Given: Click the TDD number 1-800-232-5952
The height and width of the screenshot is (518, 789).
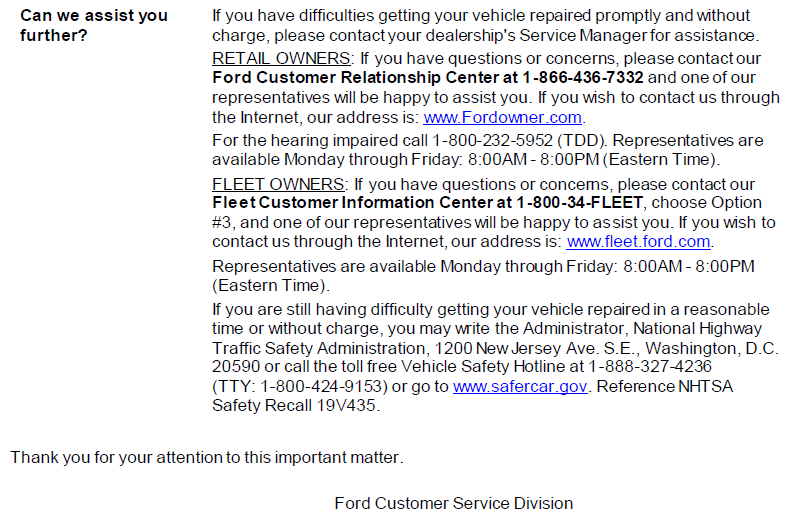Looking at the screenshot, I should pyautogui.click(x=493, y=140).
